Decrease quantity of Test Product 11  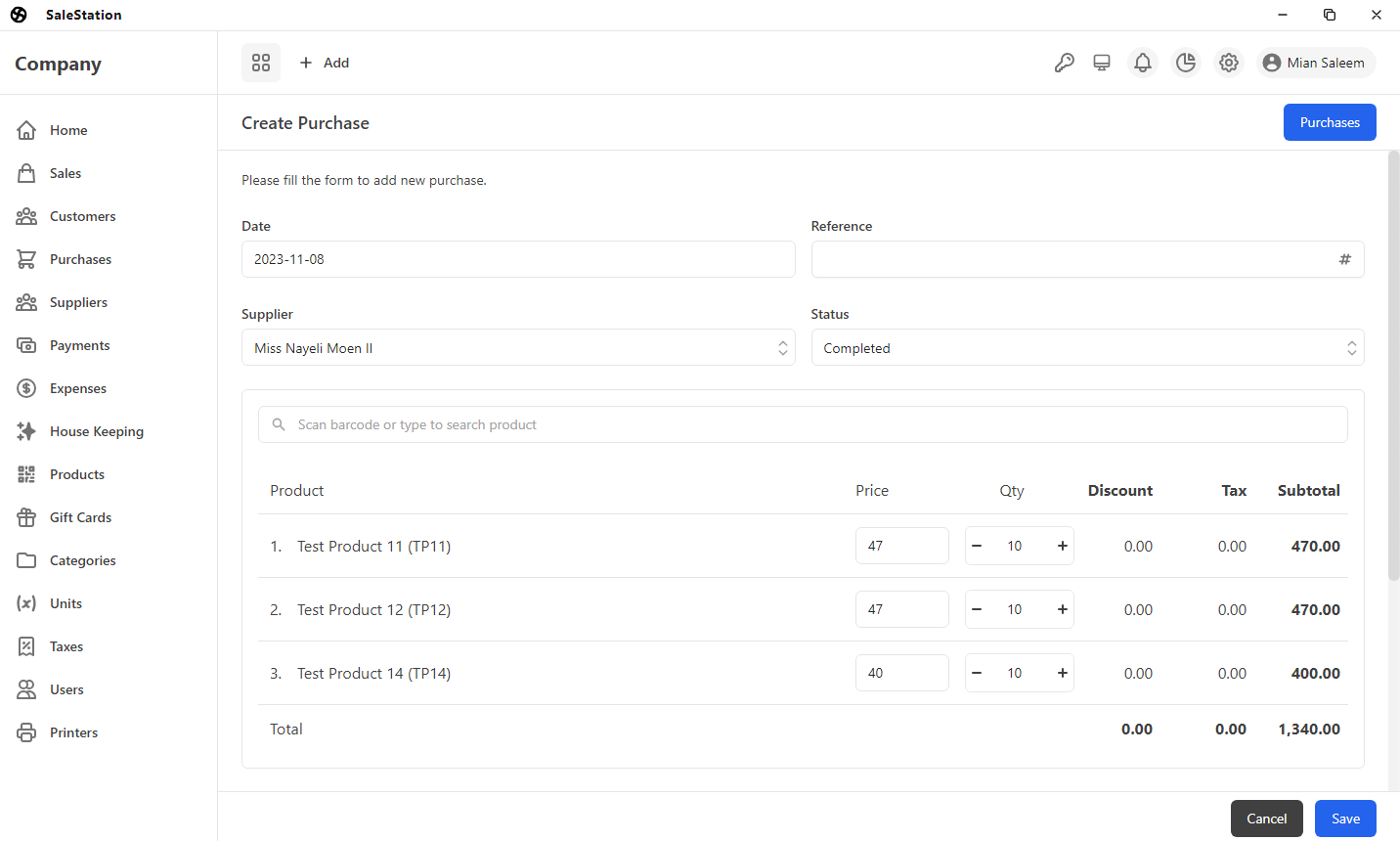click(x=977, y=546)
